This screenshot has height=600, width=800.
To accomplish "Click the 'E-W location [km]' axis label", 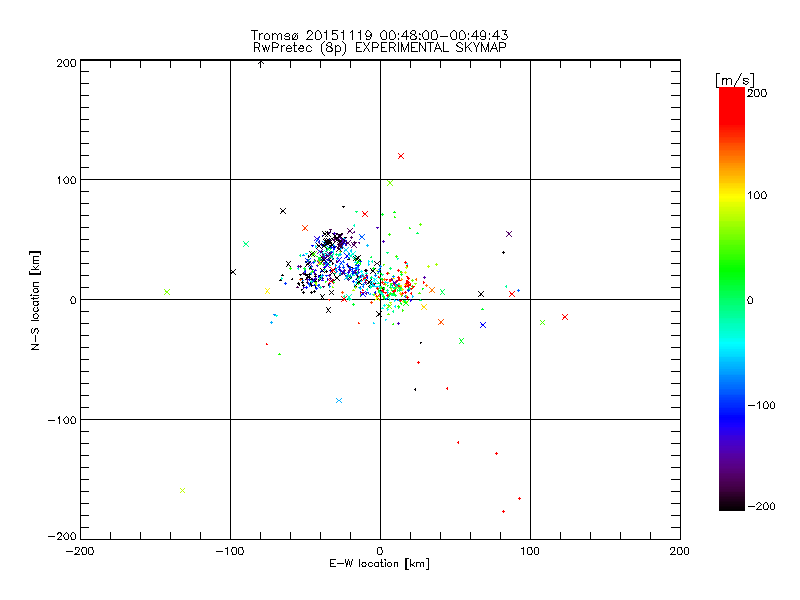I will pos(379,564).
